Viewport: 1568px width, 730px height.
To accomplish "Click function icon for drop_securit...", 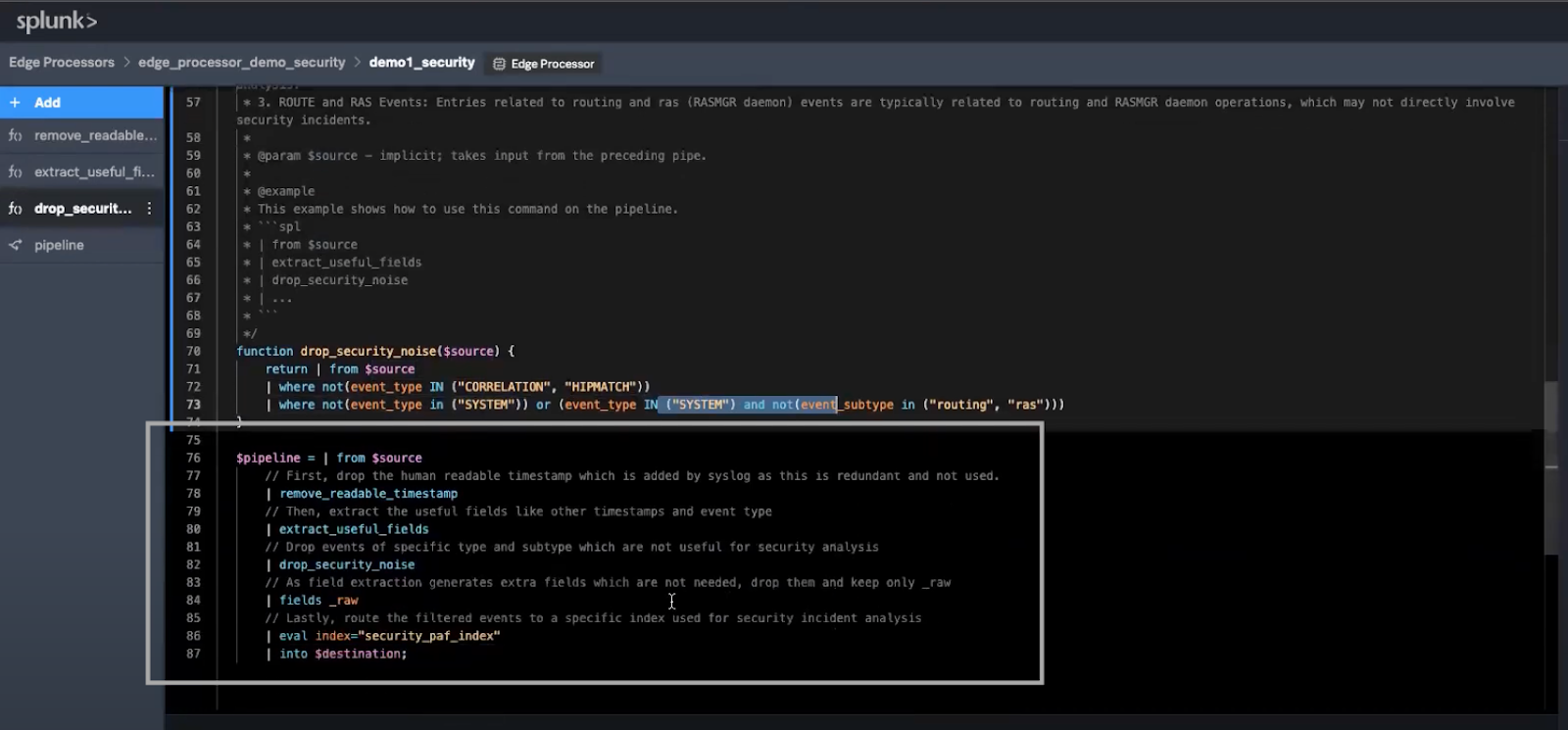I will (15, 208).
